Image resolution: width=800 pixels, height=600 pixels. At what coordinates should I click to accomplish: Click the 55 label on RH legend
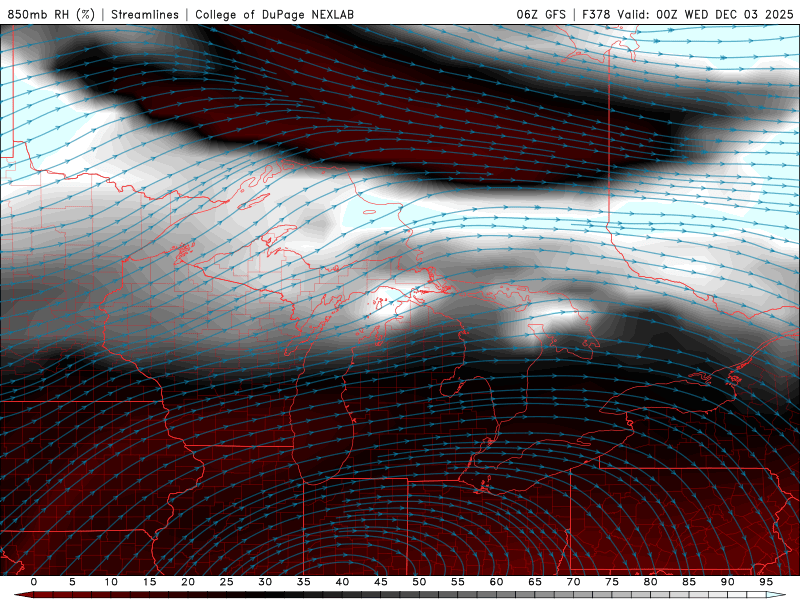pyautogui.click(x=458, y=582)
